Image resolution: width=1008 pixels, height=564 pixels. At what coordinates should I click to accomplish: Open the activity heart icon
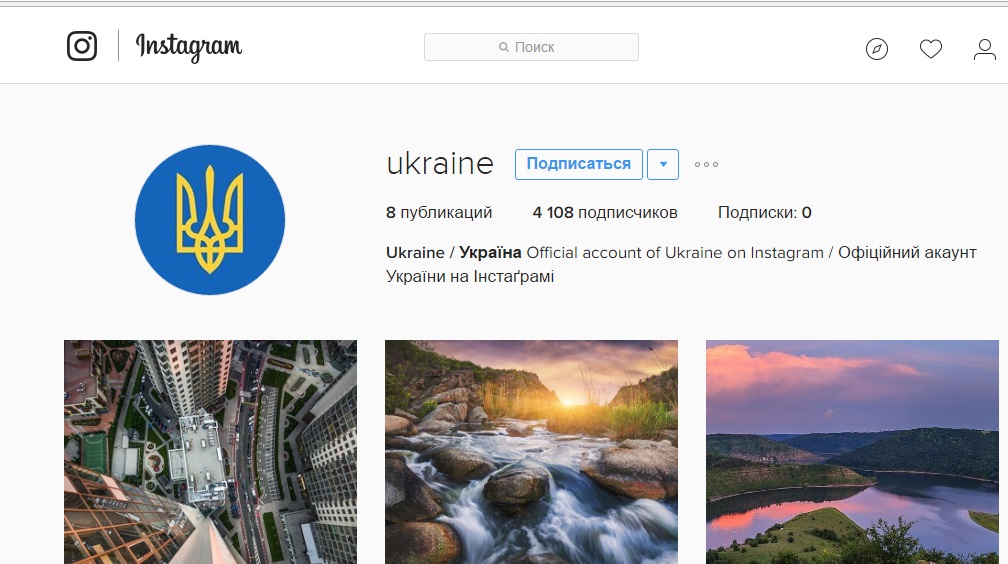tap(931, 49)
